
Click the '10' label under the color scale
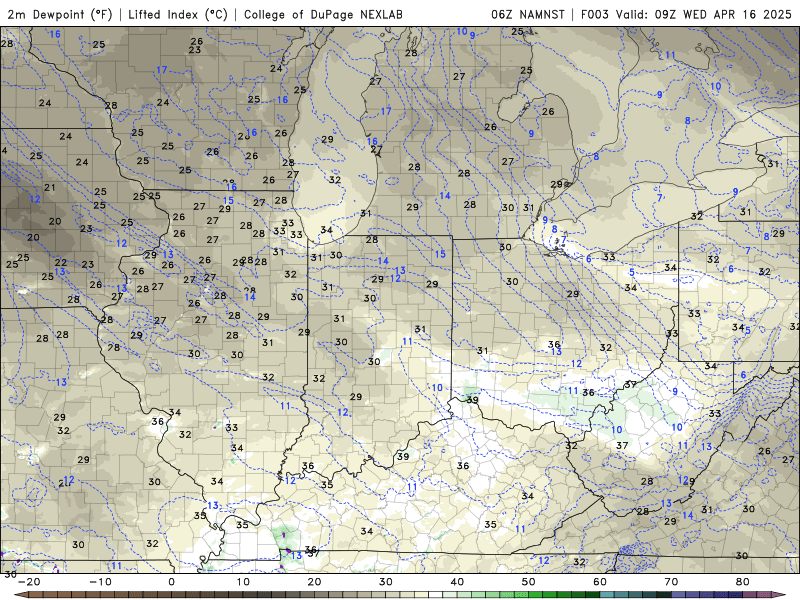(243, 582)
